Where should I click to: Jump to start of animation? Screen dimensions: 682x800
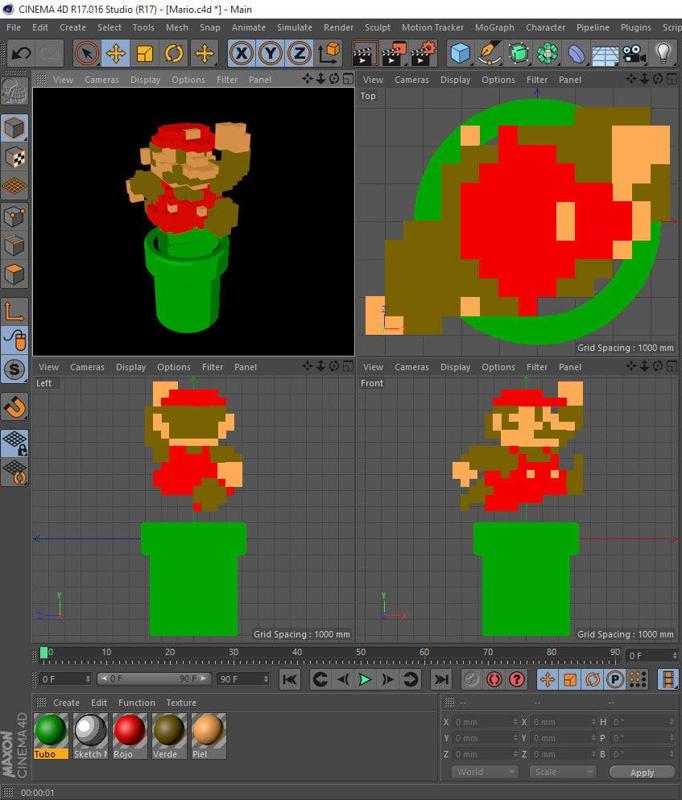tap(289, 679)
